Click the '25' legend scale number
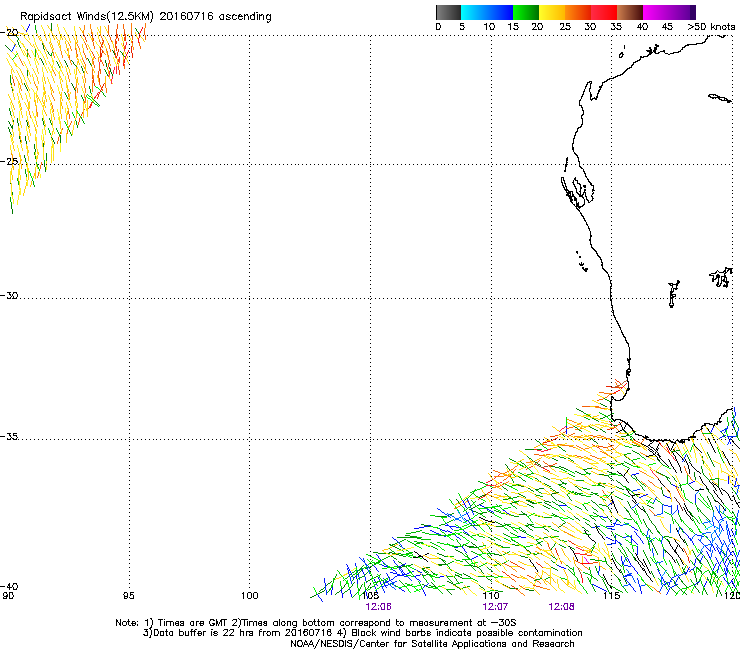This screenshot has height=650, width=740. [x=565, y=27]
